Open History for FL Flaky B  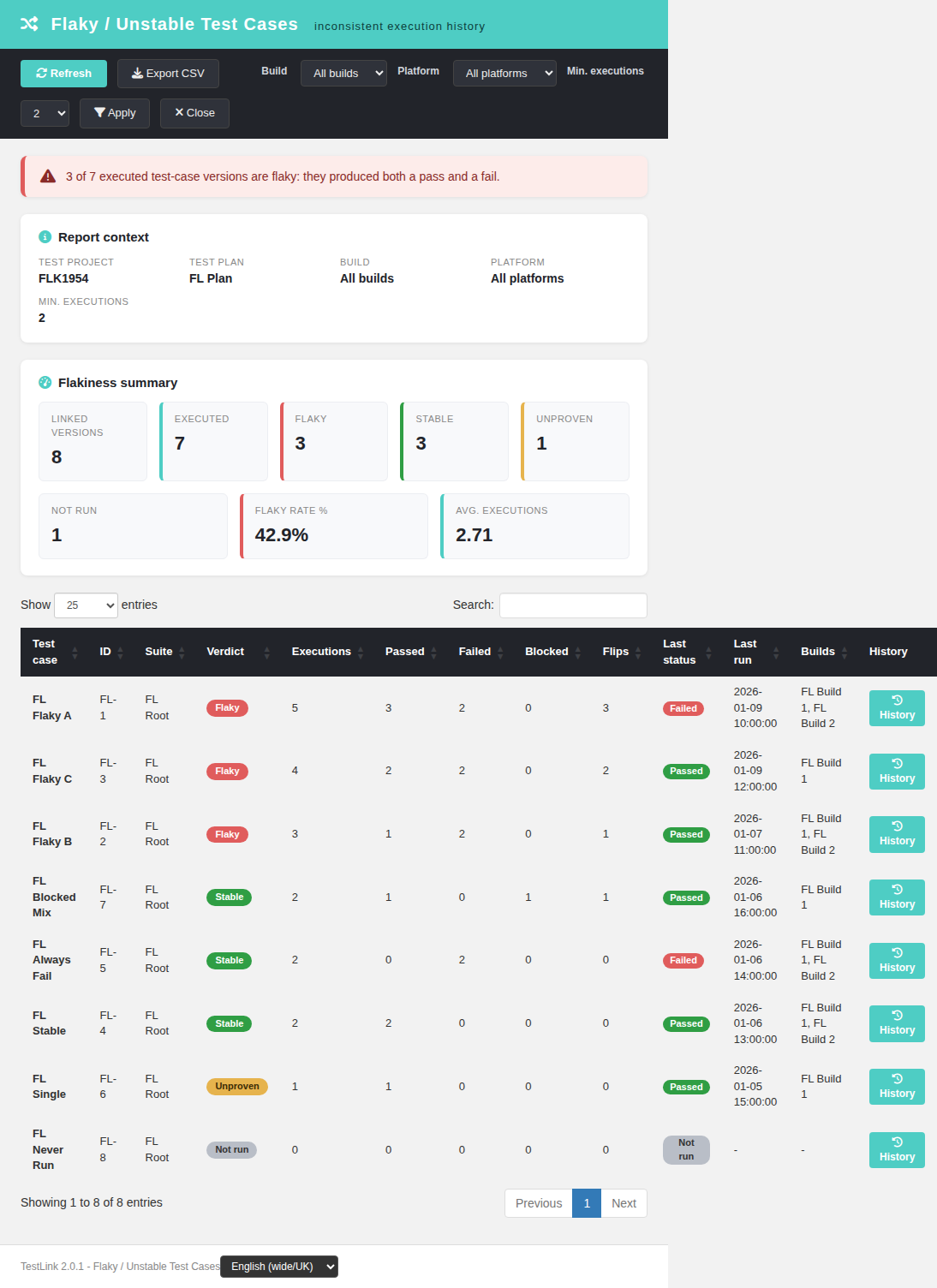click(x=897, y=834)
